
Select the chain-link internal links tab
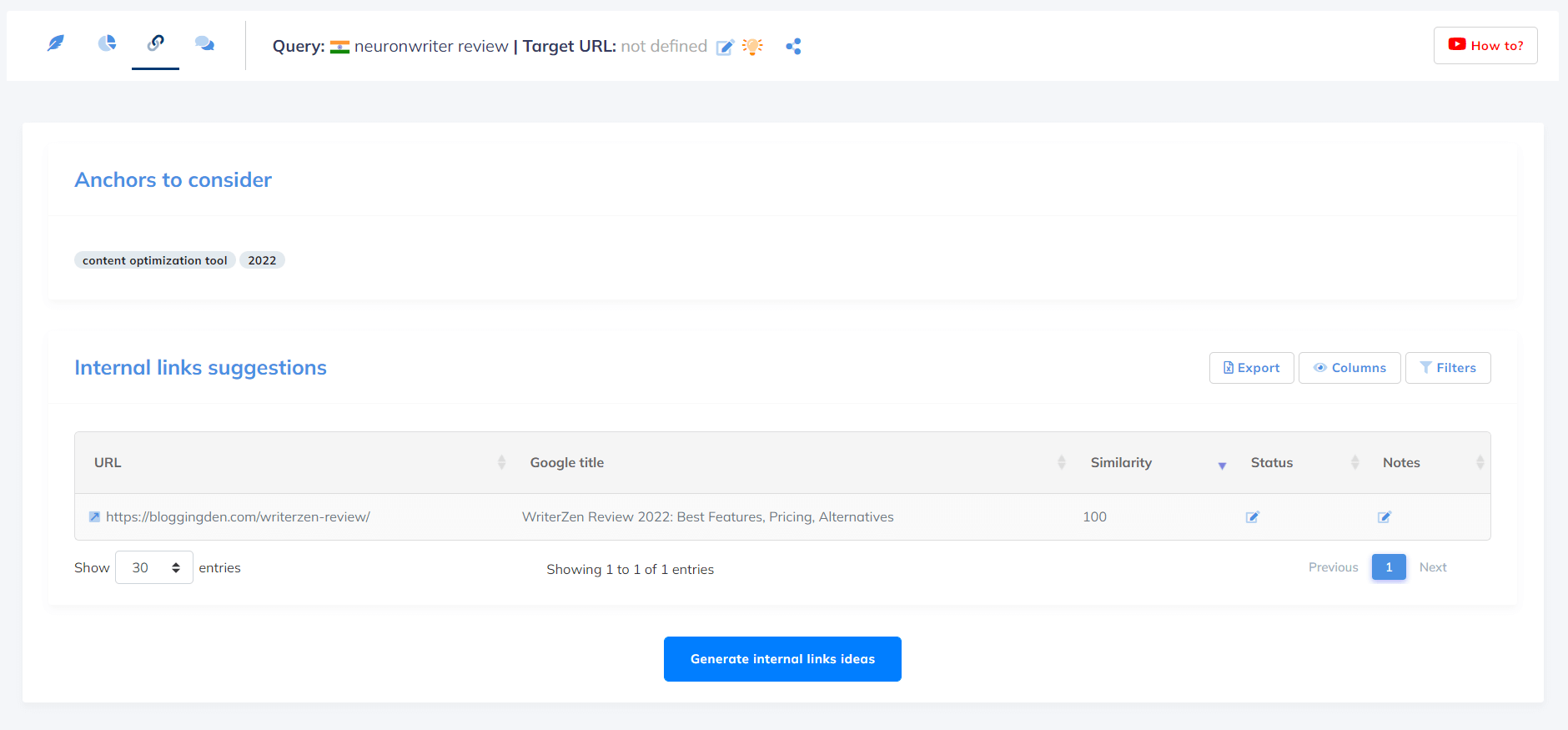pos(156,43)
